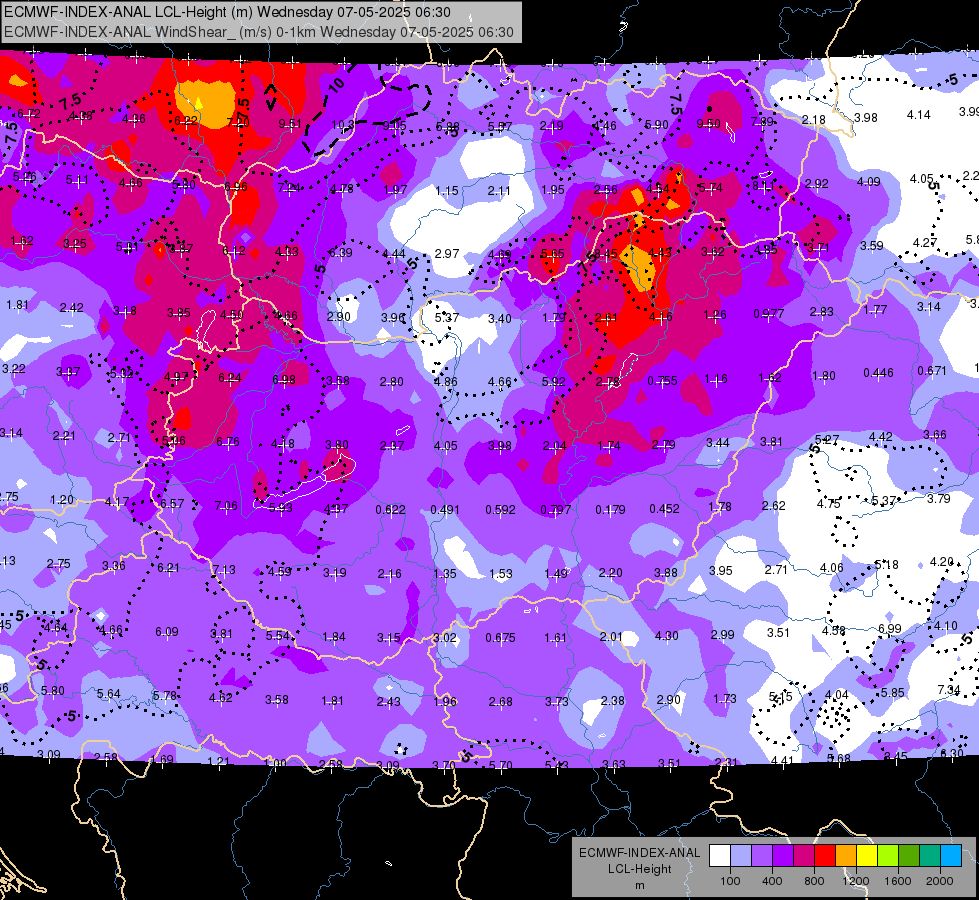Image resolution: width=979 pixels, height=900 pixels.
Task: Click the dark green legend swatch
Action: (909, 856)
